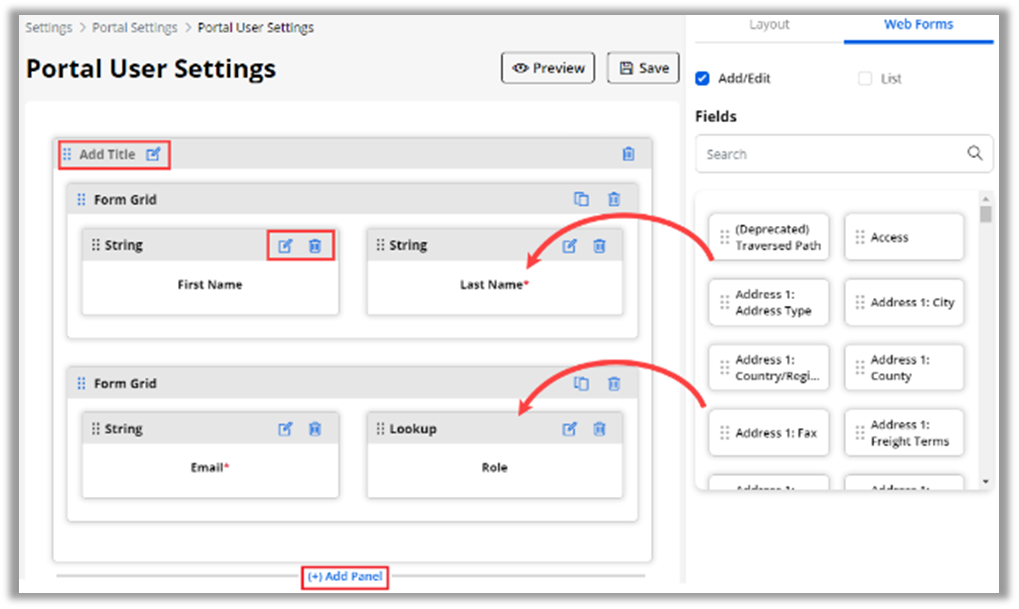1019x609 pixels.
Task: Edit the First Name string field
Action: (285, 245)
